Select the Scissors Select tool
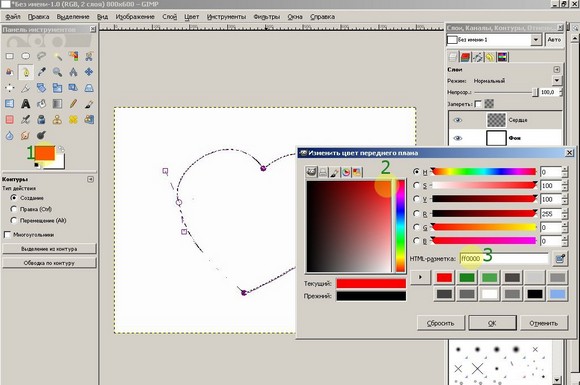The width and height of the screenshot is (580, 385). [x=89, y=56]
